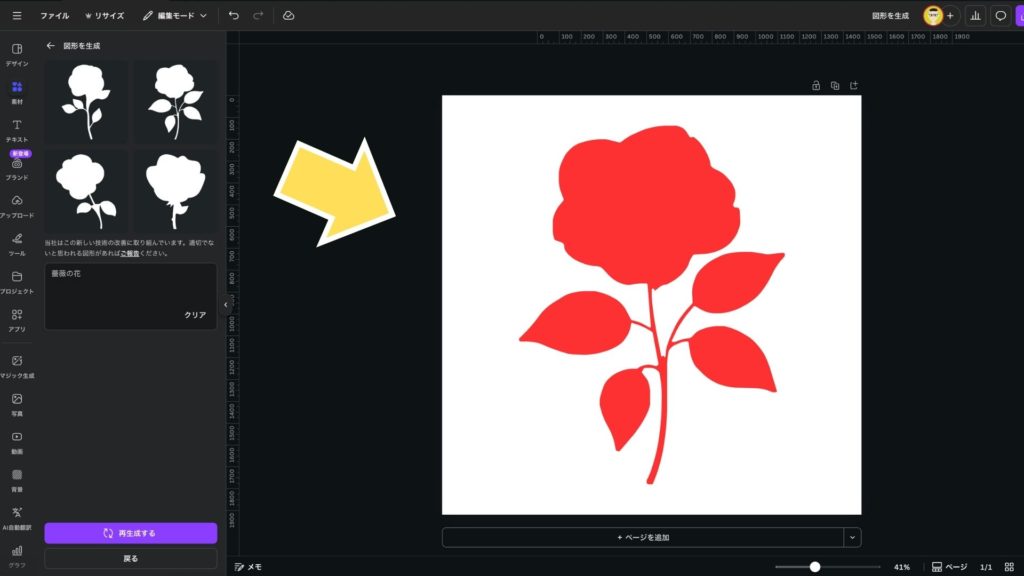Screen dimensions: 1024x576
Task: Click the undo arrow icon
Action: point(234,16)
